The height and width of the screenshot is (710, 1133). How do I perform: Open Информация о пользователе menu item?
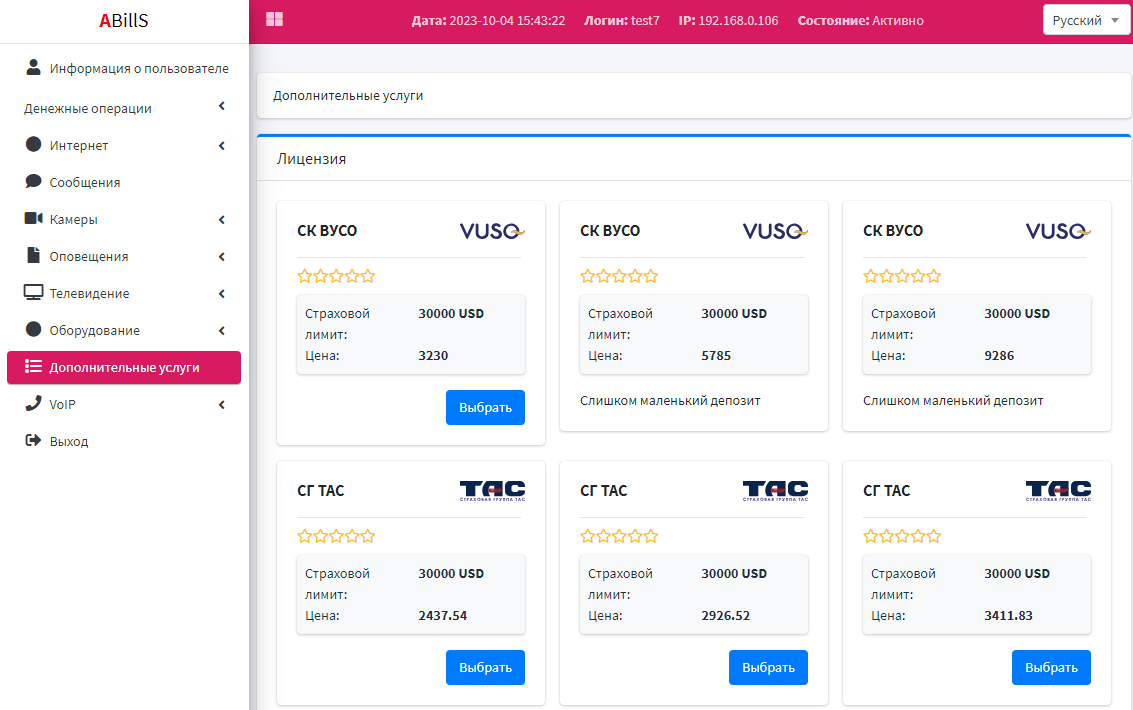tap(124, 69)
